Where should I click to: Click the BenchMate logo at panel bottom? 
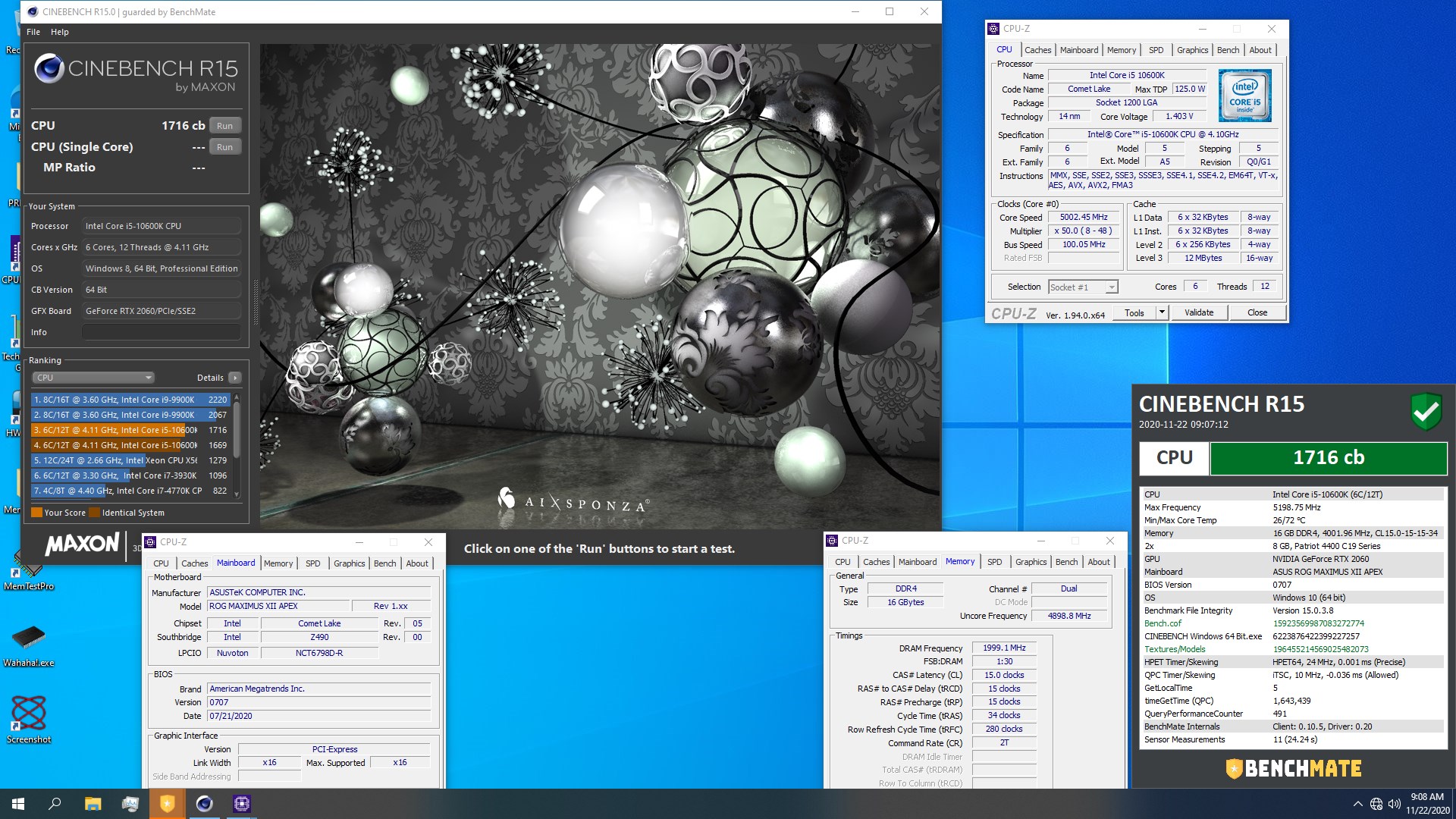[1294, 769]
